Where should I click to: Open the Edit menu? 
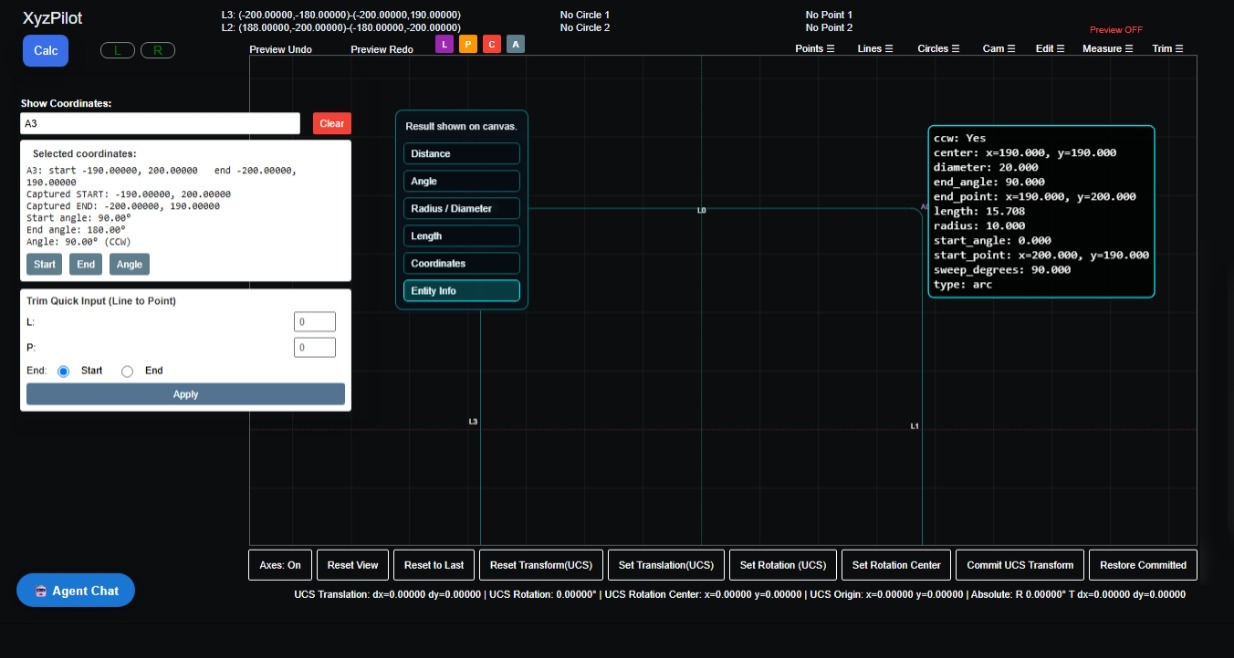point(1049,48)
